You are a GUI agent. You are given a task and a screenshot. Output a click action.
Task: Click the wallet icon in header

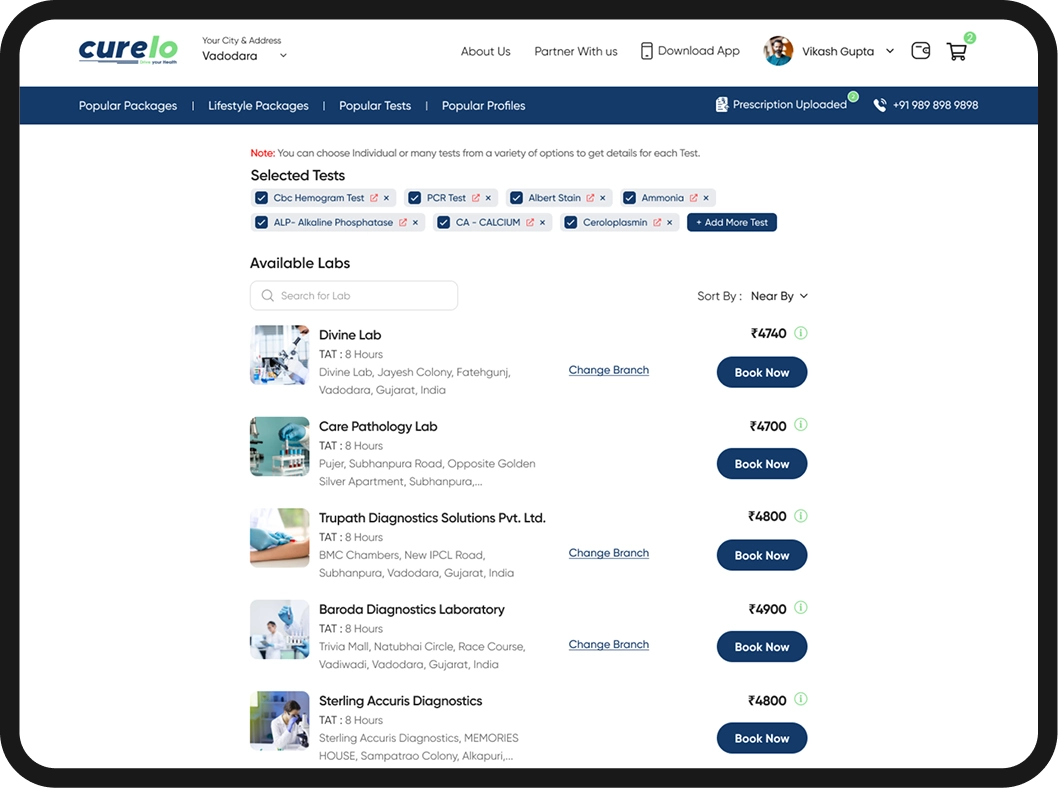click(x=921, y=51)
